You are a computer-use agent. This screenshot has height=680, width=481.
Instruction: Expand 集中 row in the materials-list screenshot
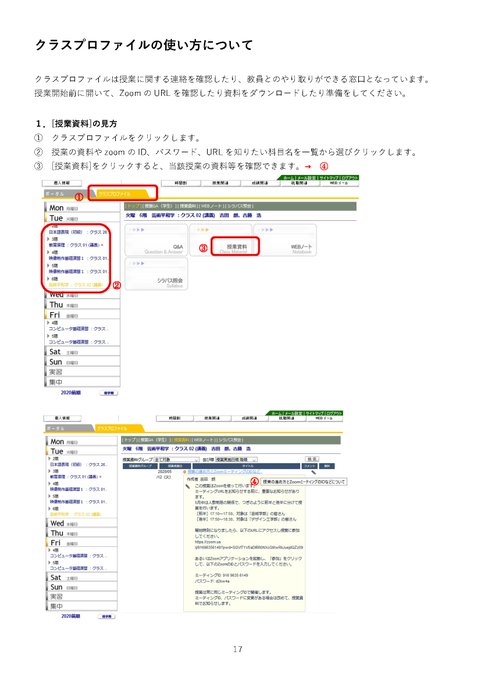[82, 606]
